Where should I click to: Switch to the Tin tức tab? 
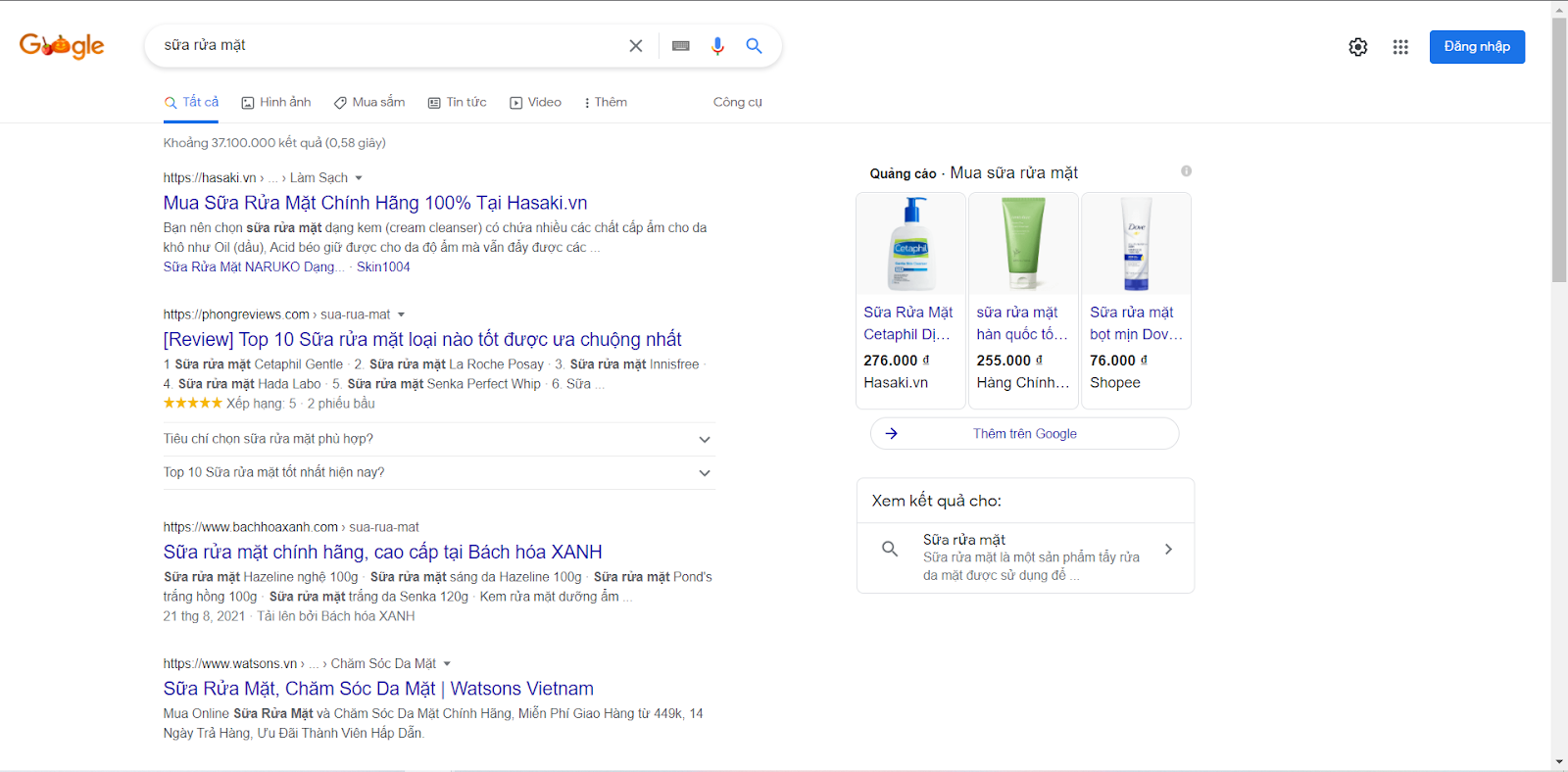point(457,102)
